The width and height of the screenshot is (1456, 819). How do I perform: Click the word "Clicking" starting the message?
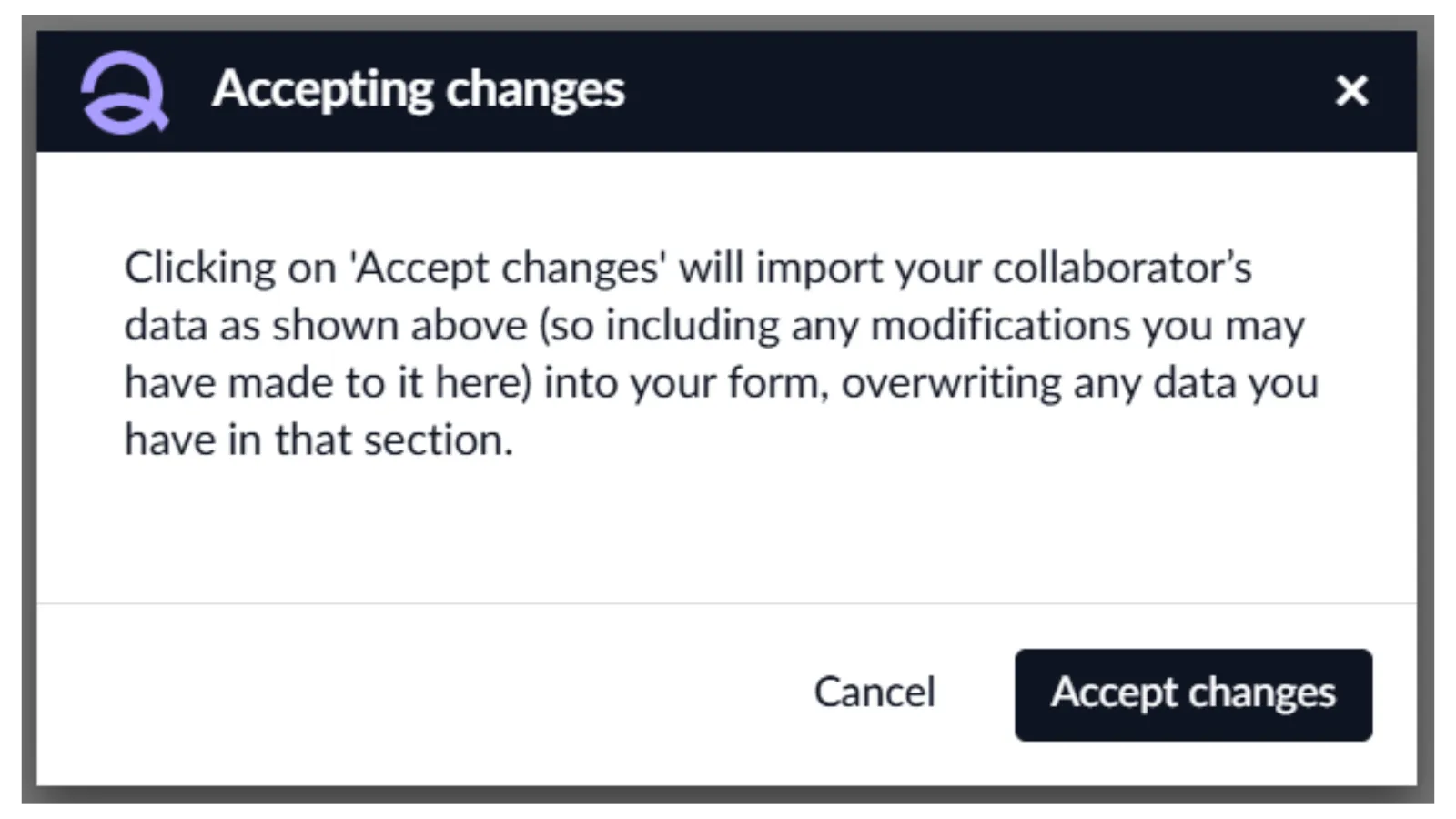coord(199,268)
